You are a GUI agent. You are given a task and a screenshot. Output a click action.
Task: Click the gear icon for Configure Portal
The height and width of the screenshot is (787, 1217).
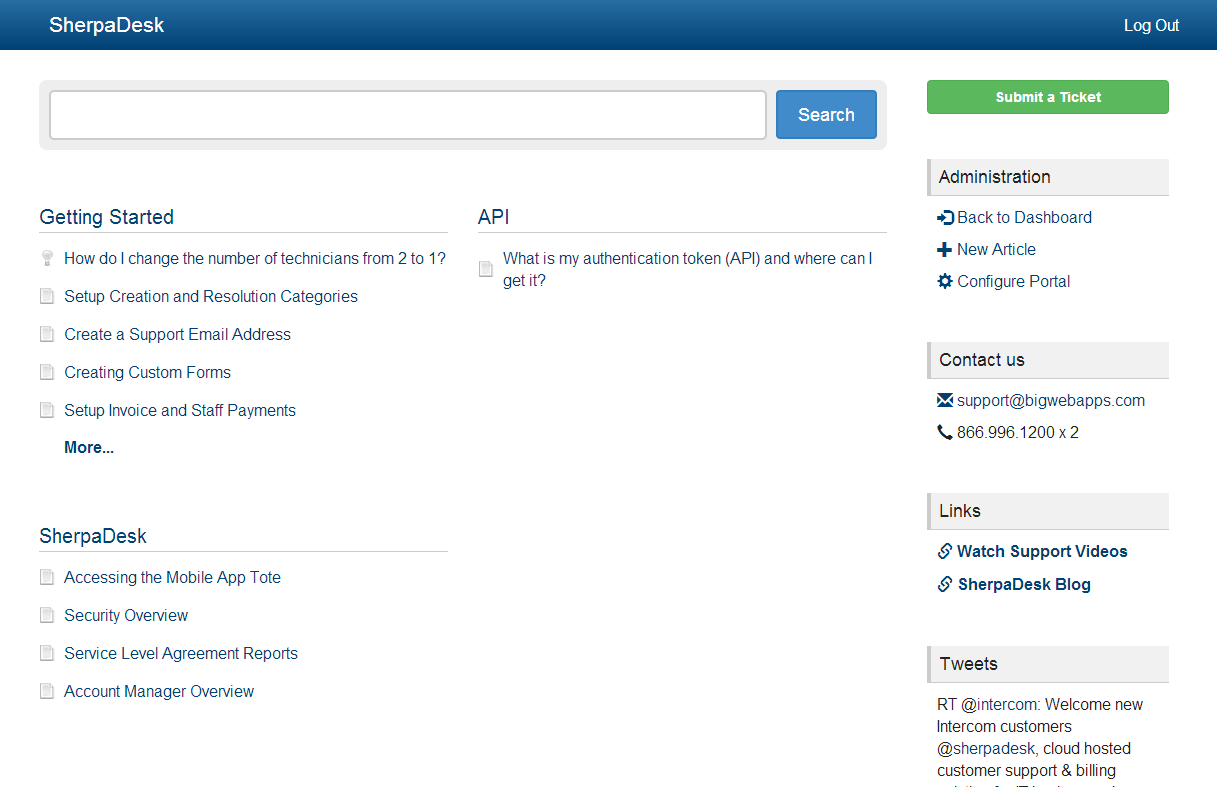(x=945, y=281)
